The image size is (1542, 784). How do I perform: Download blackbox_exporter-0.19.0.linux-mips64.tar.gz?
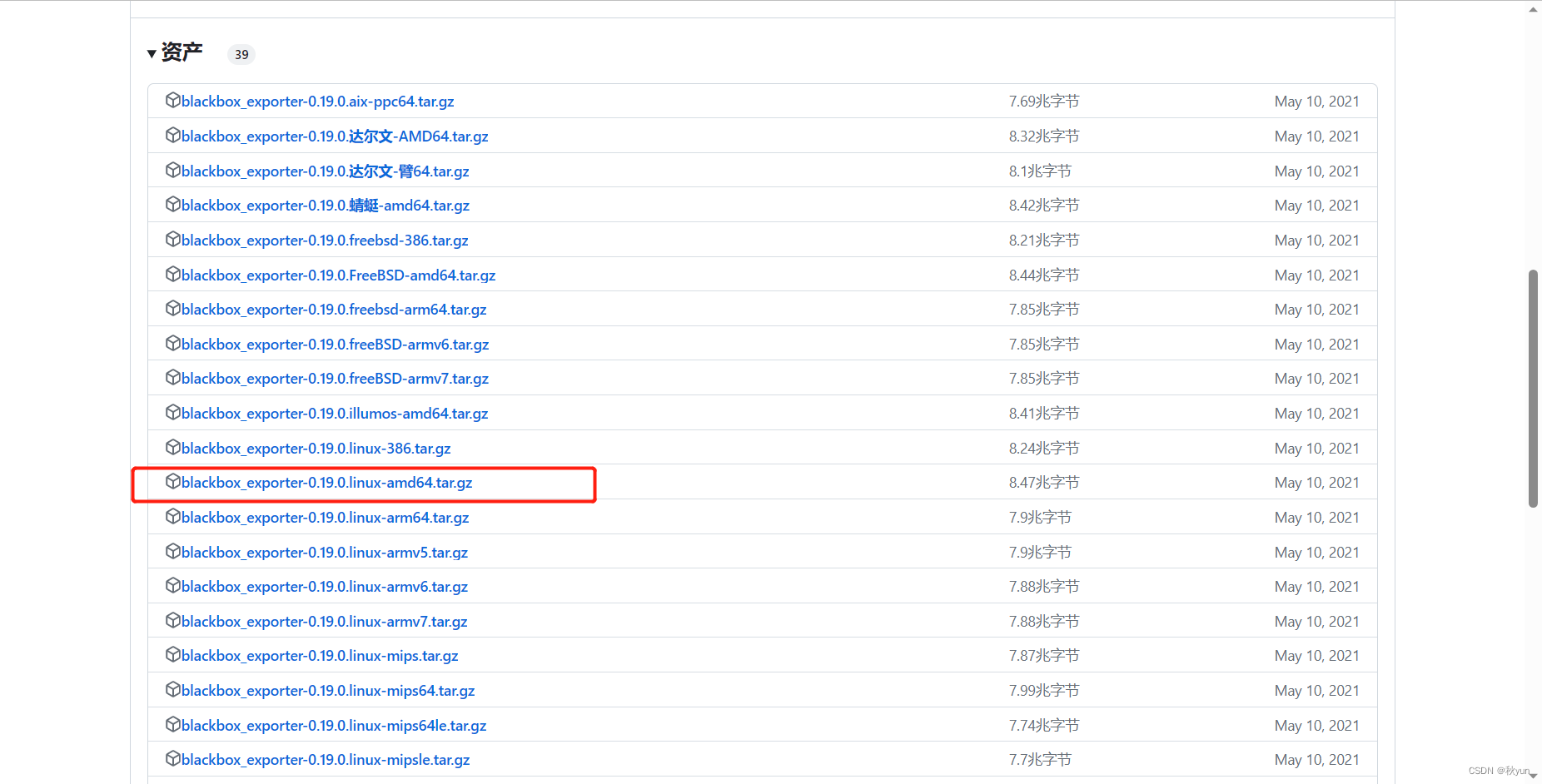click(x=328, y=691)
